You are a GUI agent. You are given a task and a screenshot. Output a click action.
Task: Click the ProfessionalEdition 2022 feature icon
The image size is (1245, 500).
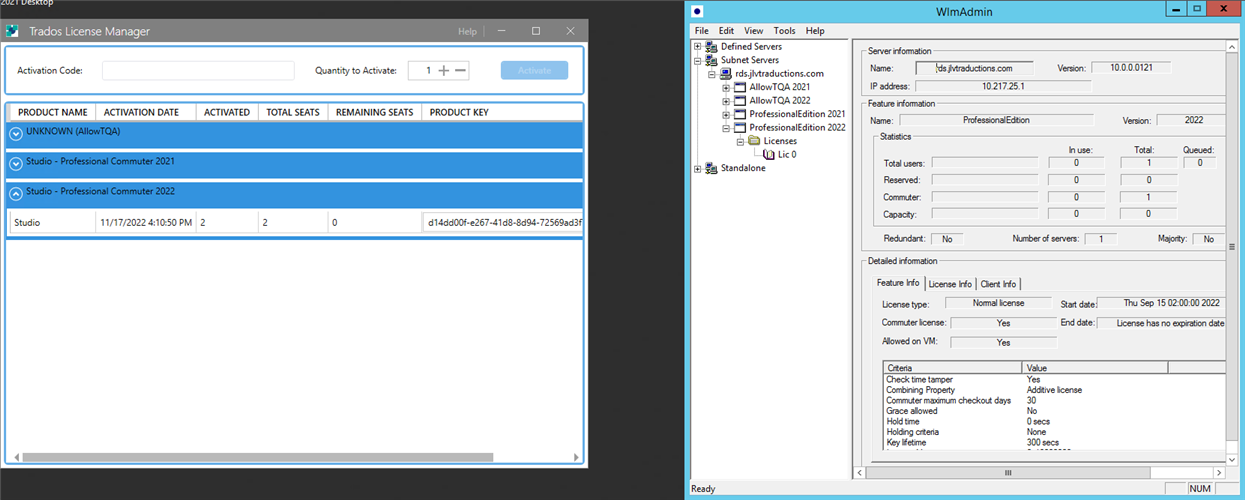click(740, 128)
